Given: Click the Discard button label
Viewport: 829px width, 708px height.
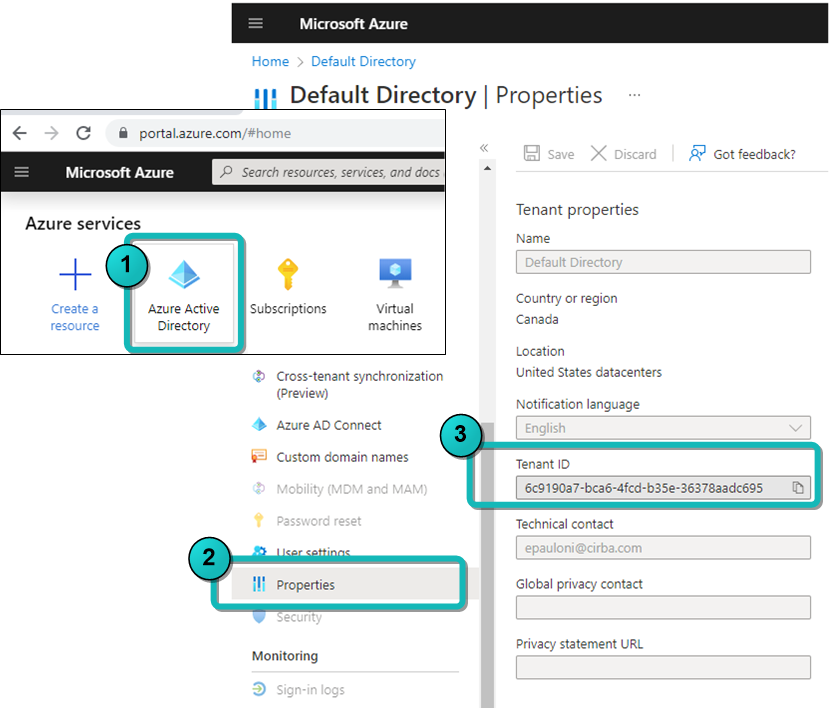Looking at the screenshot, I should tap(635, 154).
